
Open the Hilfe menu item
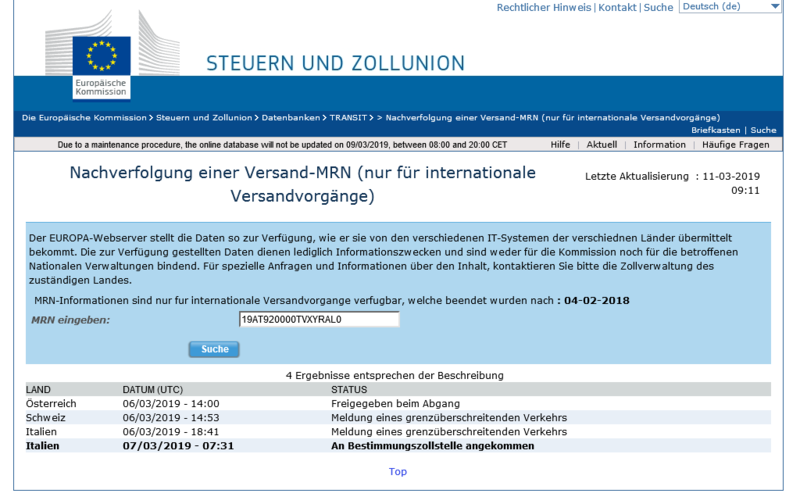coord(560,145)
